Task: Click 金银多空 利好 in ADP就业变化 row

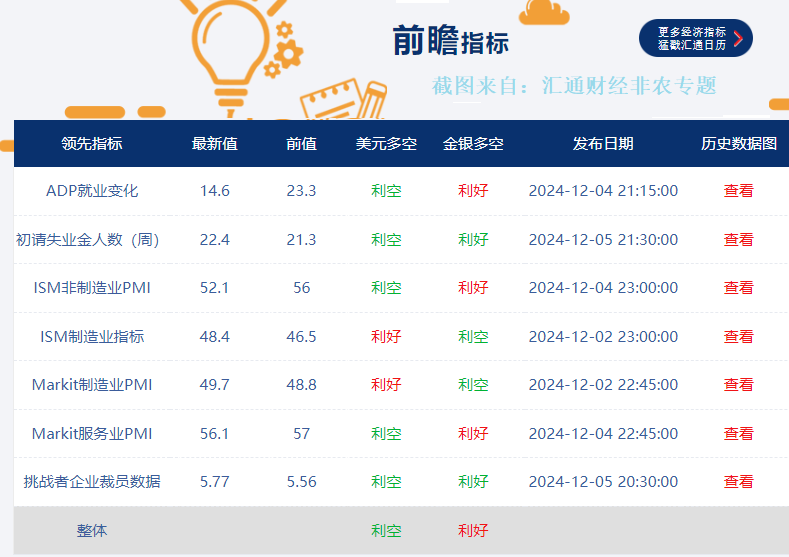Action: (x=473, y=191)
